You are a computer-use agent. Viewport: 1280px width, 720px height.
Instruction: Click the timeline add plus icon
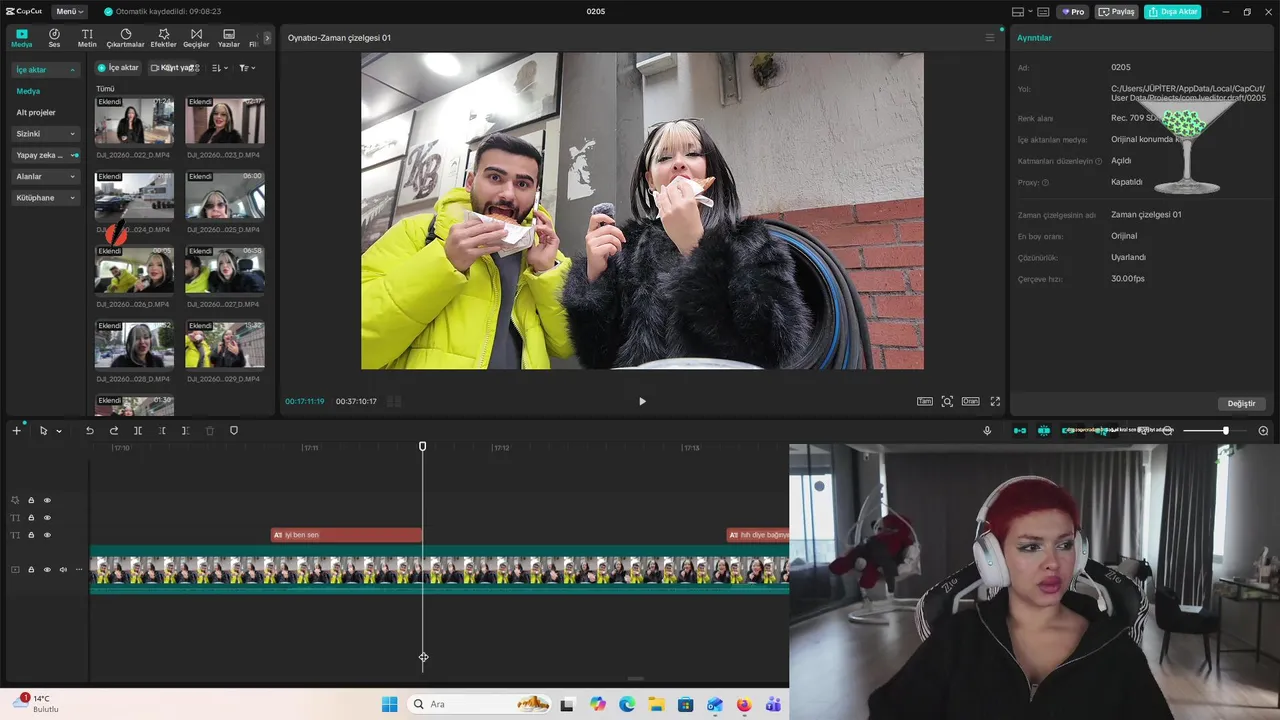click(16, 430)
